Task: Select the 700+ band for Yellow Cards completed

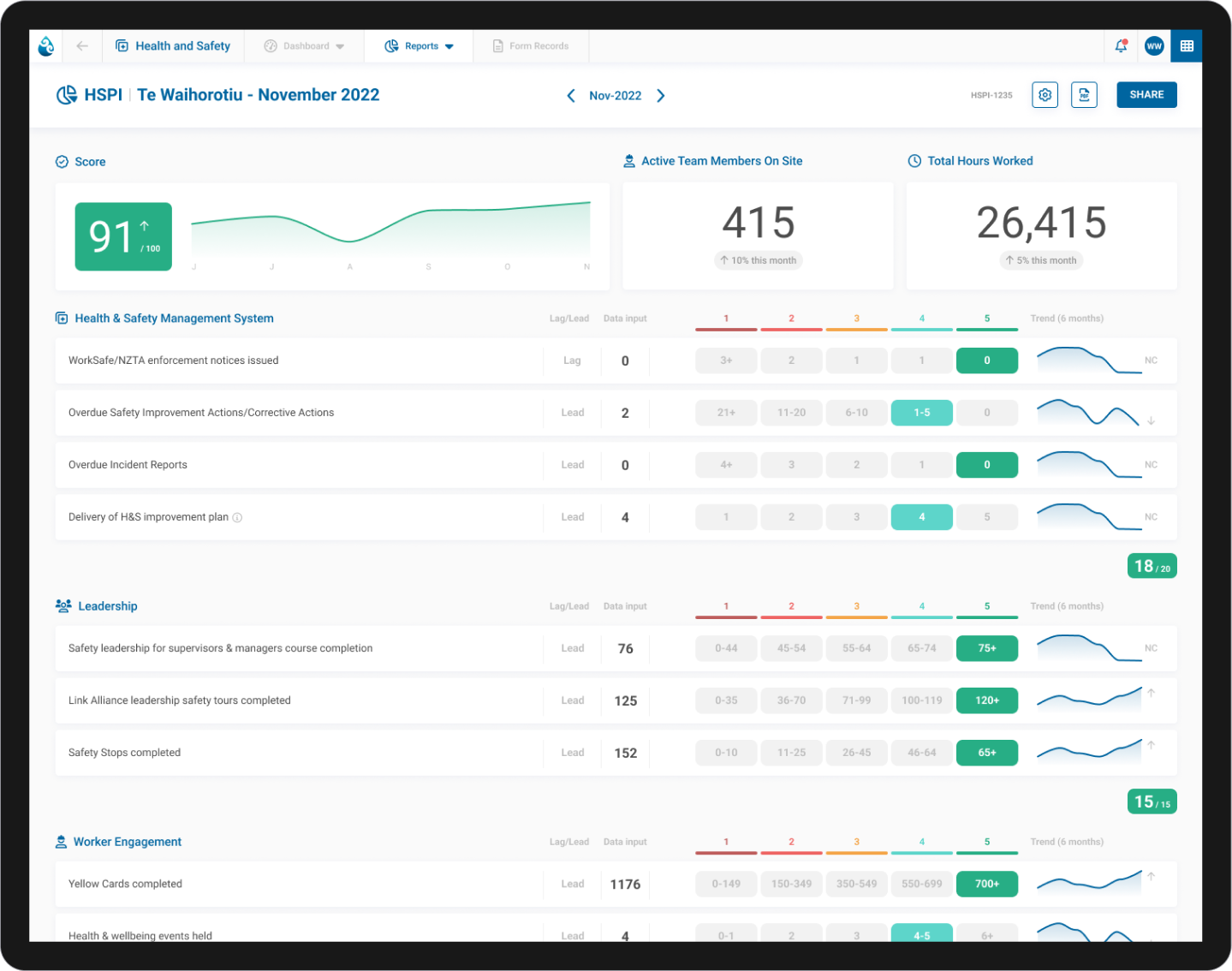Action: point(986,884)
